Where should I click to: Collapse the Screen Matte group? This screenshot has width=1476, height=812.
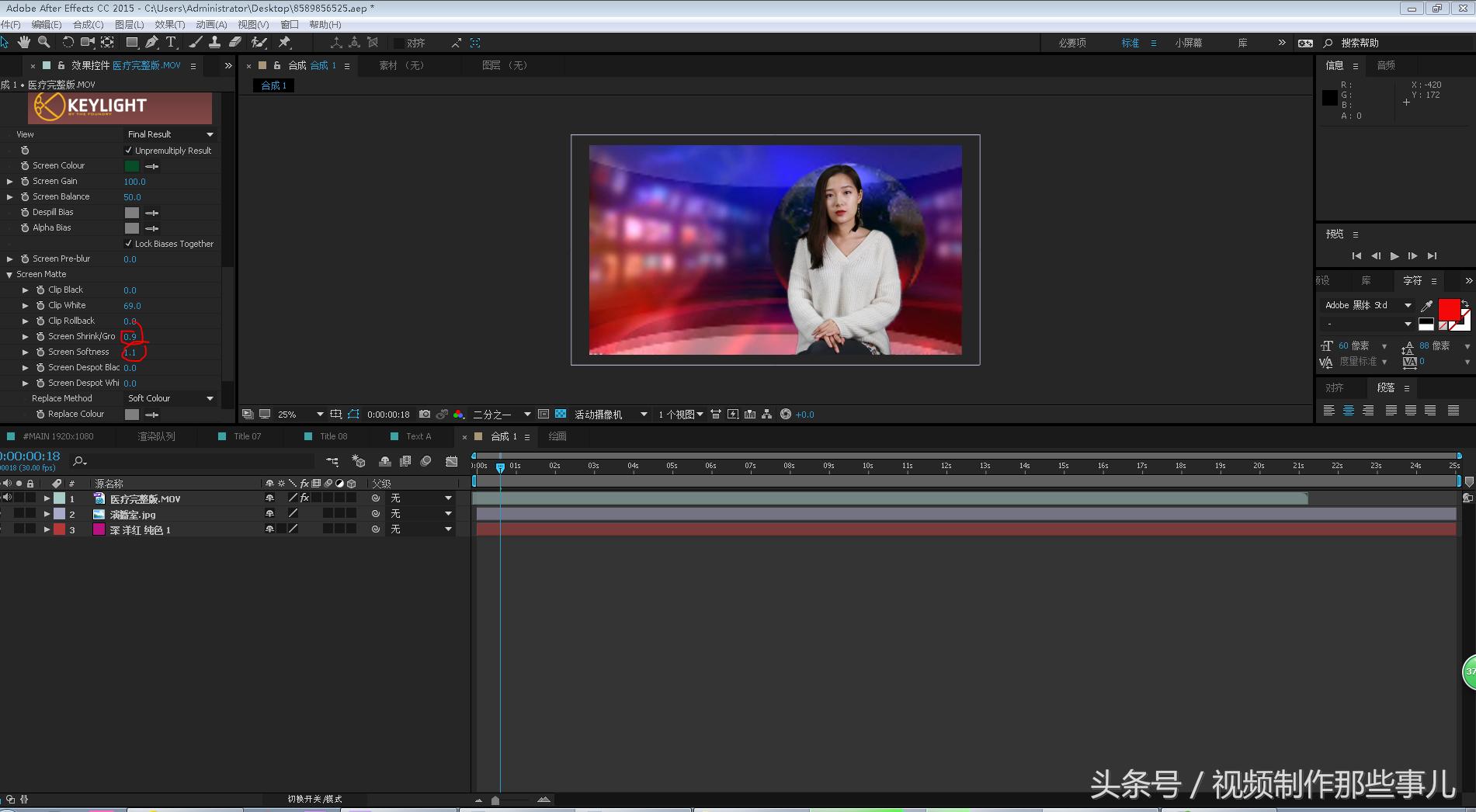[9, 274]
